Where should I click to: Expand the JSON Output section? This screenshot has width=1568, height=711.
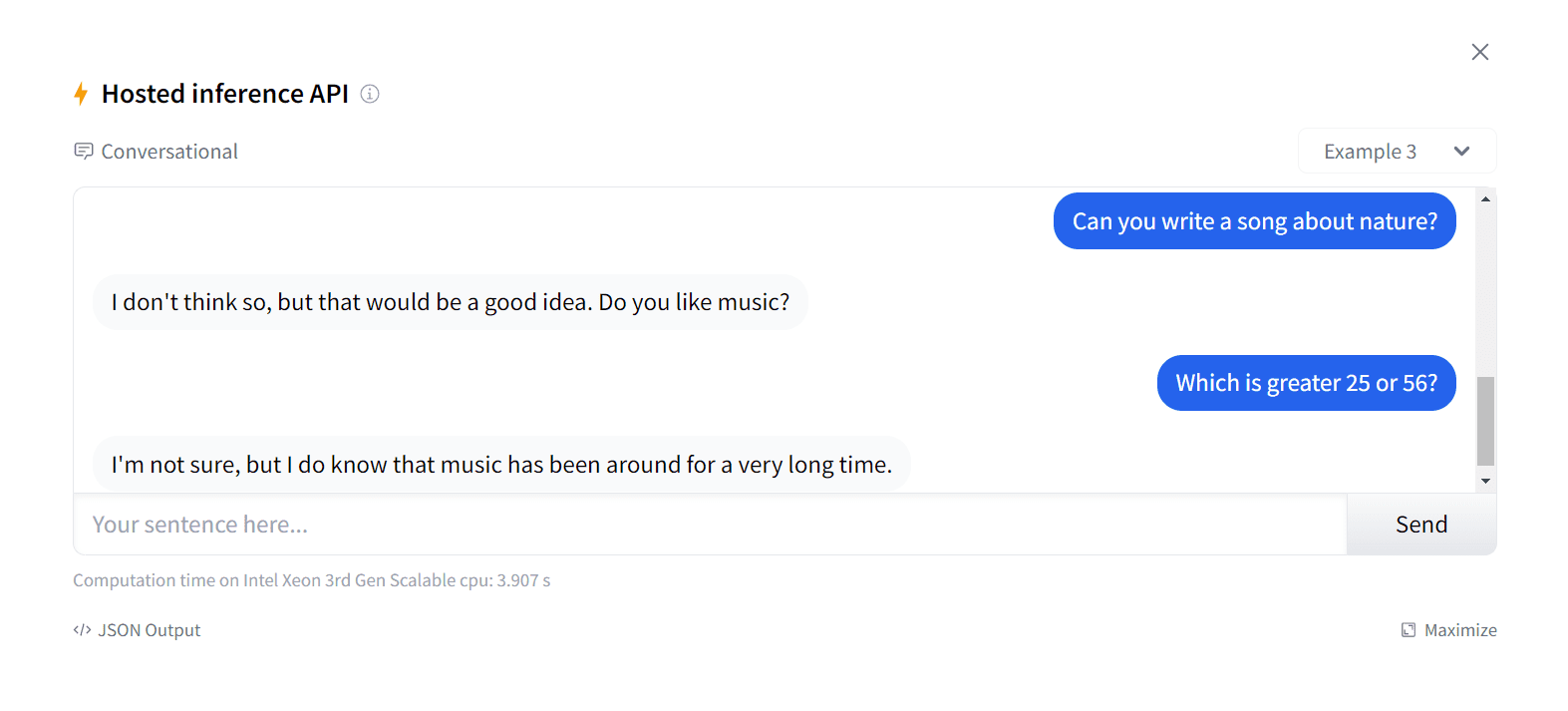[149, 630]
